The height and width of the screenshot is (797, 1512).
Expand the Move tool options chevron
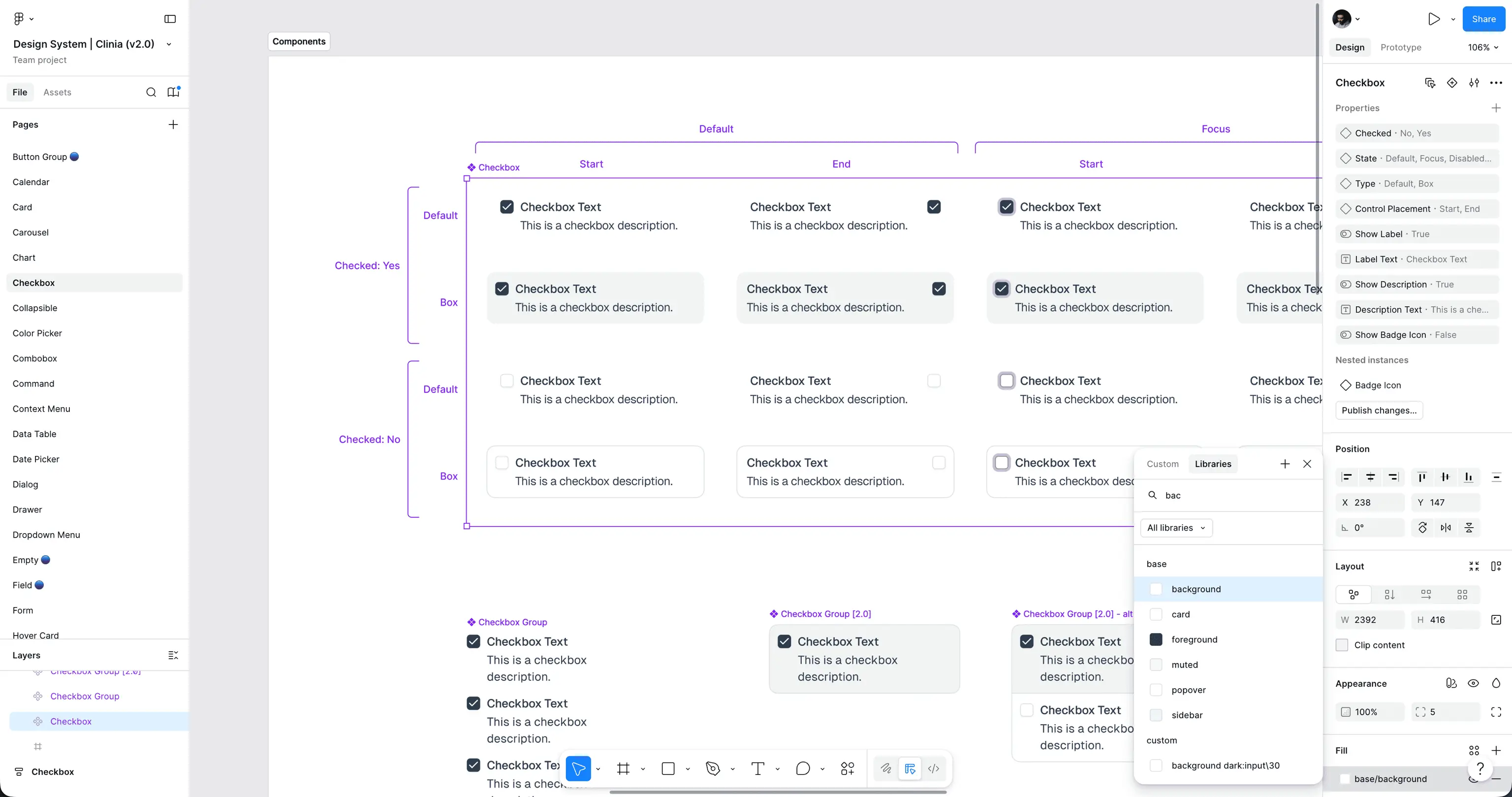point(598,769)
